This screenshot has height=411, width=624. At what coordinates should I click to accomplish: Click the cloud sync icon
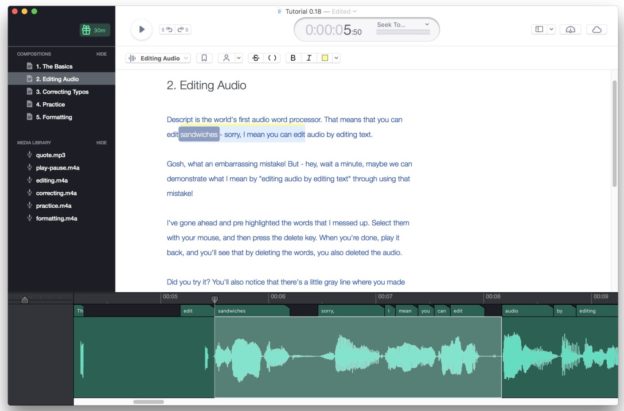point(597,29)
